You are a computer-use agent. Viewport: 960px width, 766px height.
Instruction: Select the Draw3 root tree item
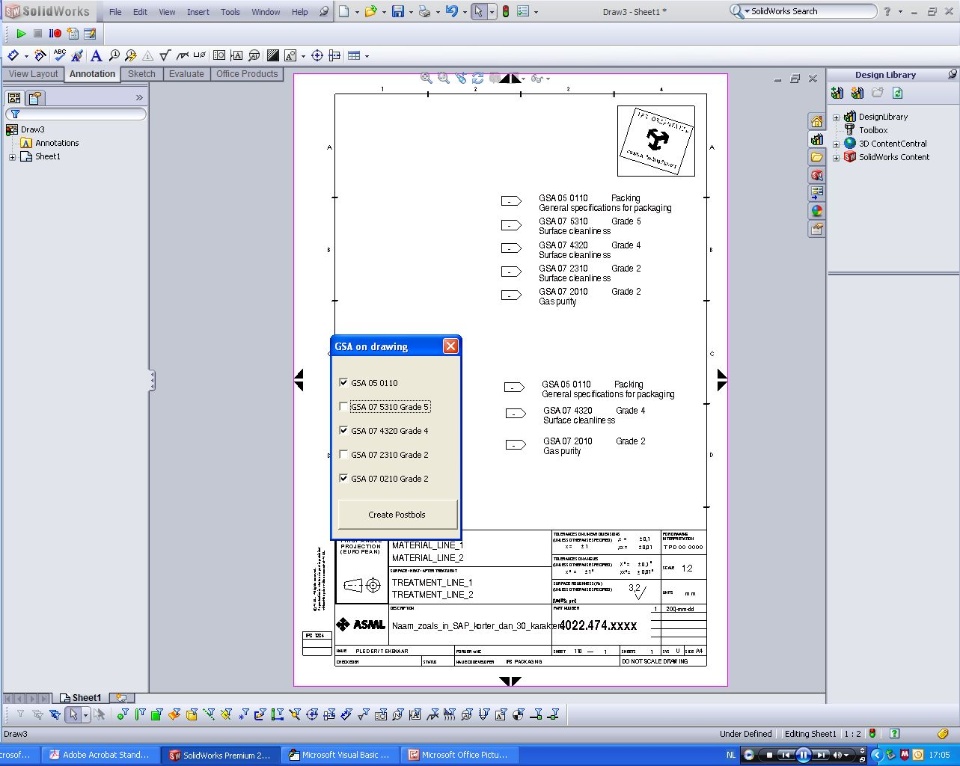click(25, 130)
